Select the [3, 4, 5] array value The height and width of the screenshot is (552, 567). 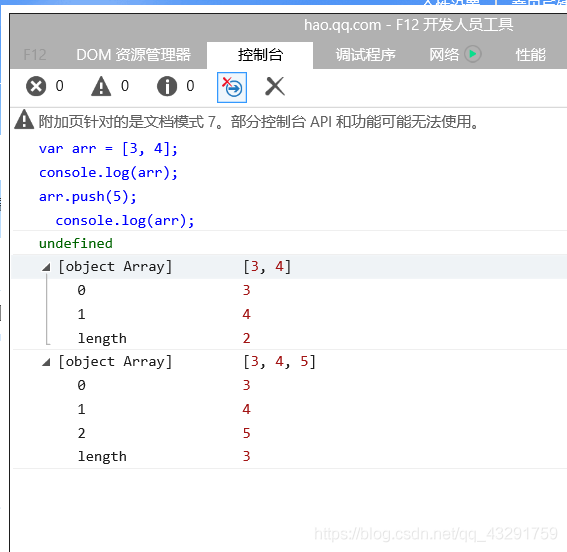click(280, 361)
